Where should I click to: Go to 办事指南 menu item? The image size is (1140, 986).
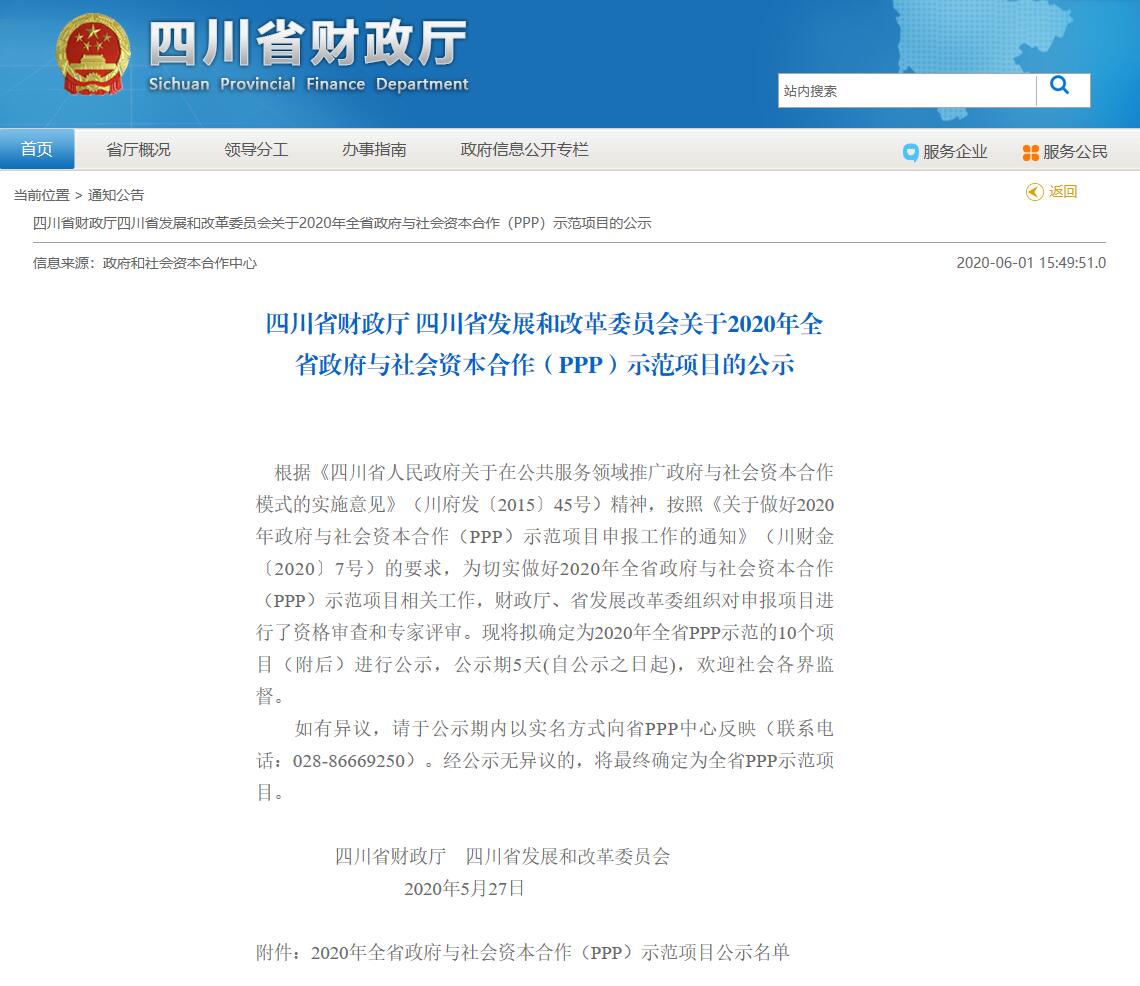point(374,150)
